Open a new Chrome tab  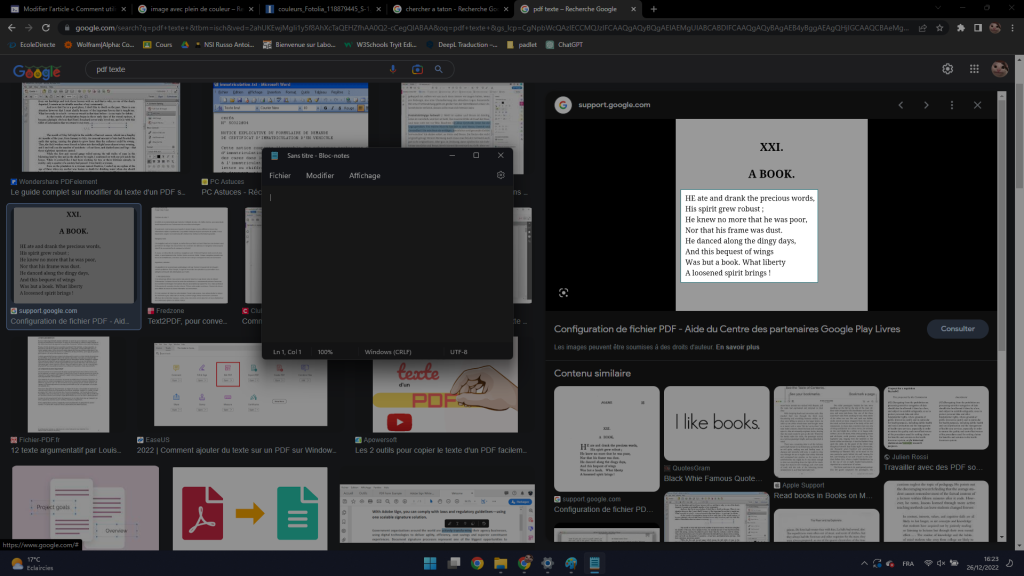tap(654, 9)
